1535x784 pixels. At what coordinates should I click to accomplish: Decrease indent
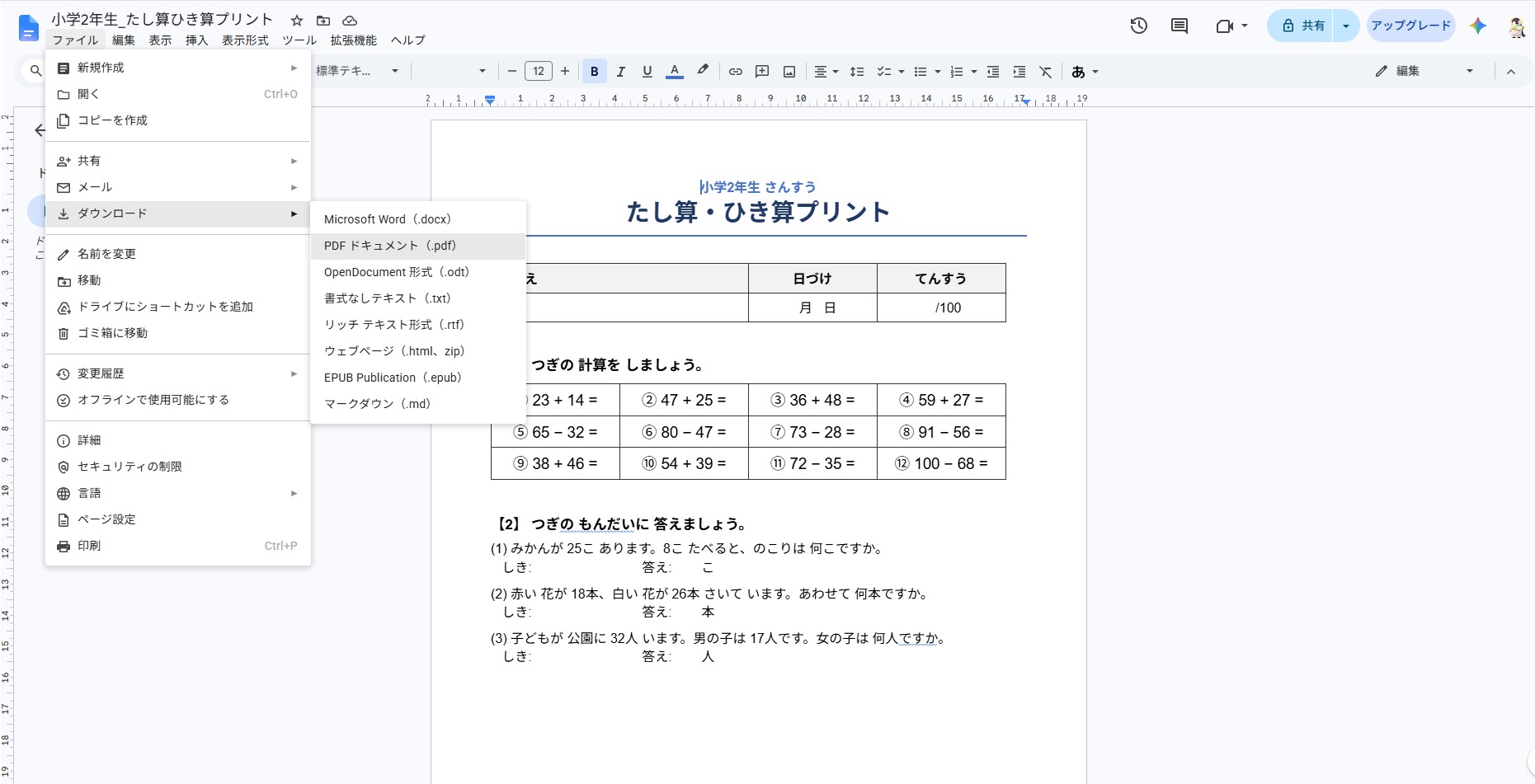point(993,72)
